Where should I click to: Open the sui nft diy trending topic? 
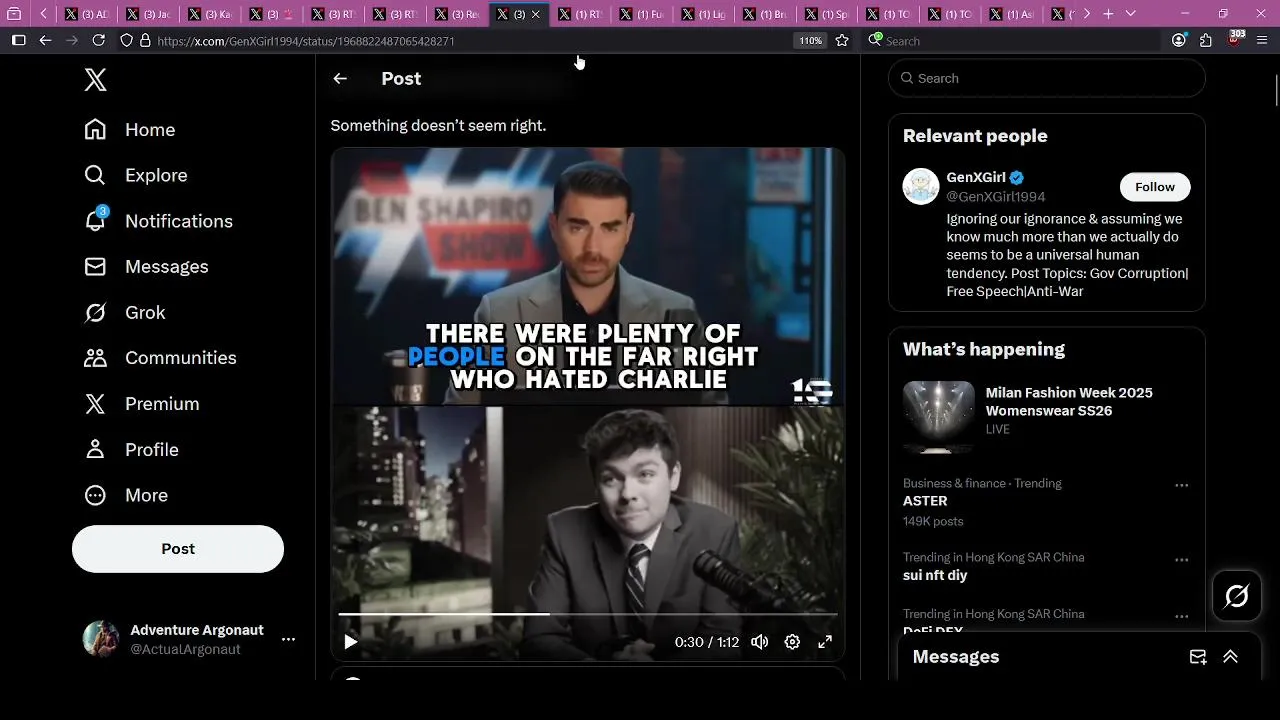point(935,575)
